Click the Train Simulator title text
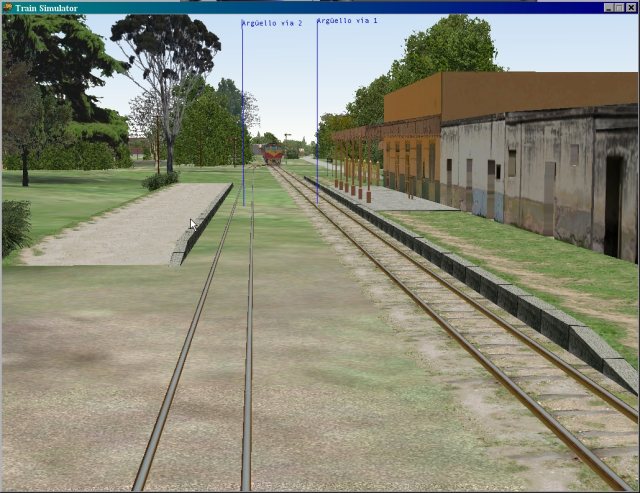The image size is (640, 493). [x=45, y=7]
